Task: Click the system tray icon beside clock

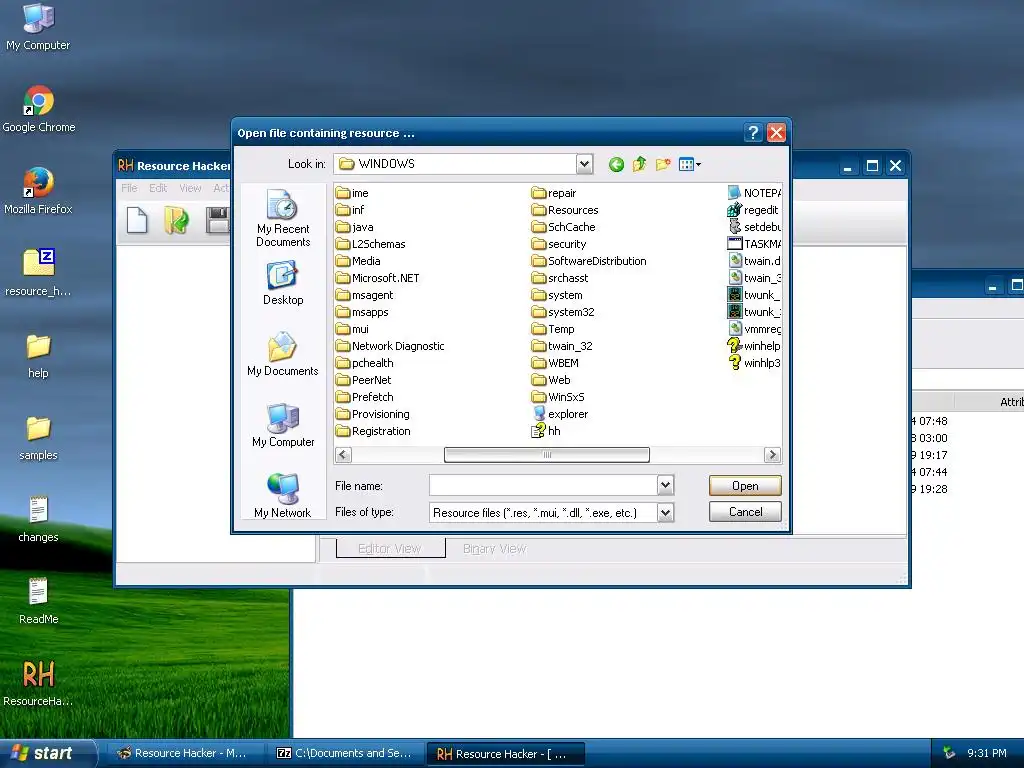Action: (x=949, y=753)
